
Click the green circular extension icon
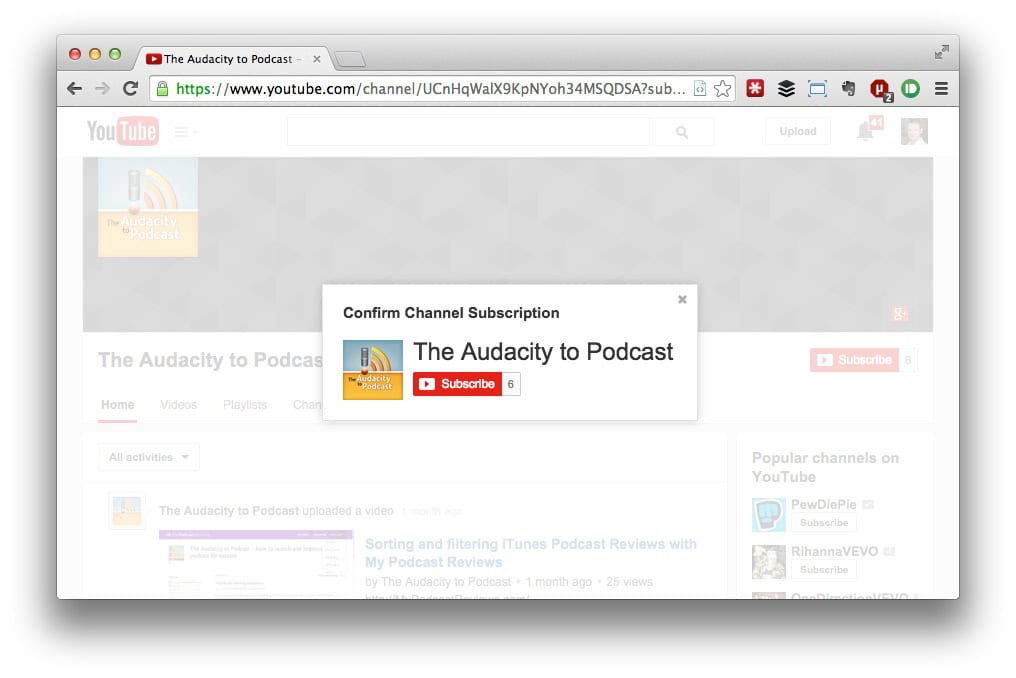[x=910, y=88]
